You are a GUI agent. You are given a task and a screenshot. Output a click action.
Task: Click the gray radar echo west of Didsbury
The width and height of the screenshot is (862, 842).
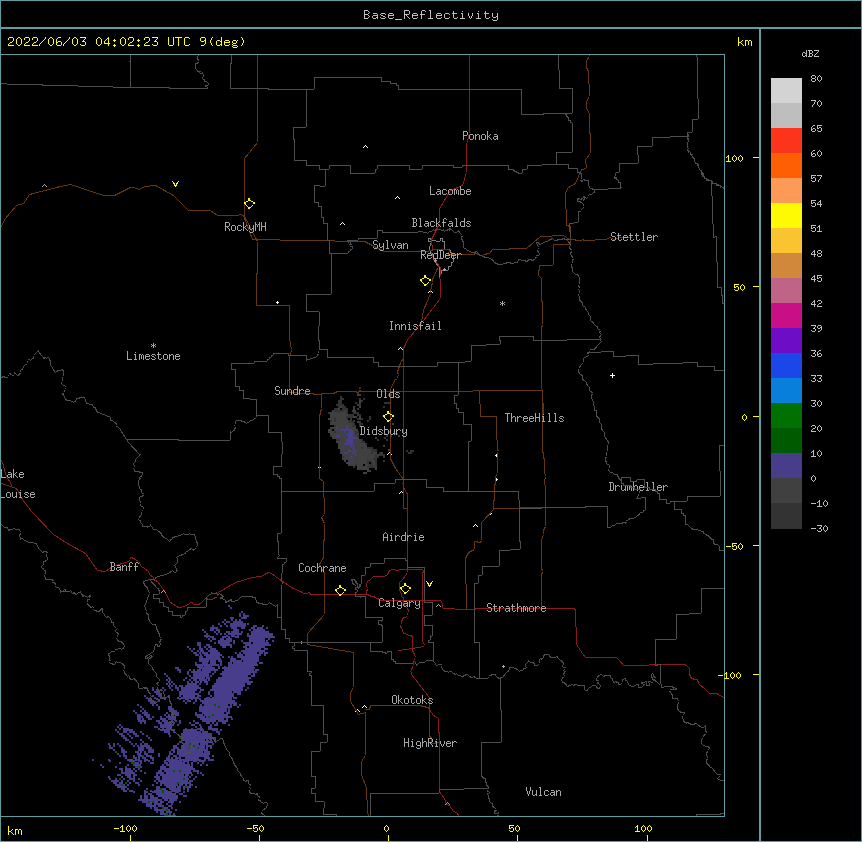pyautogui.click(x=351, y=438)
